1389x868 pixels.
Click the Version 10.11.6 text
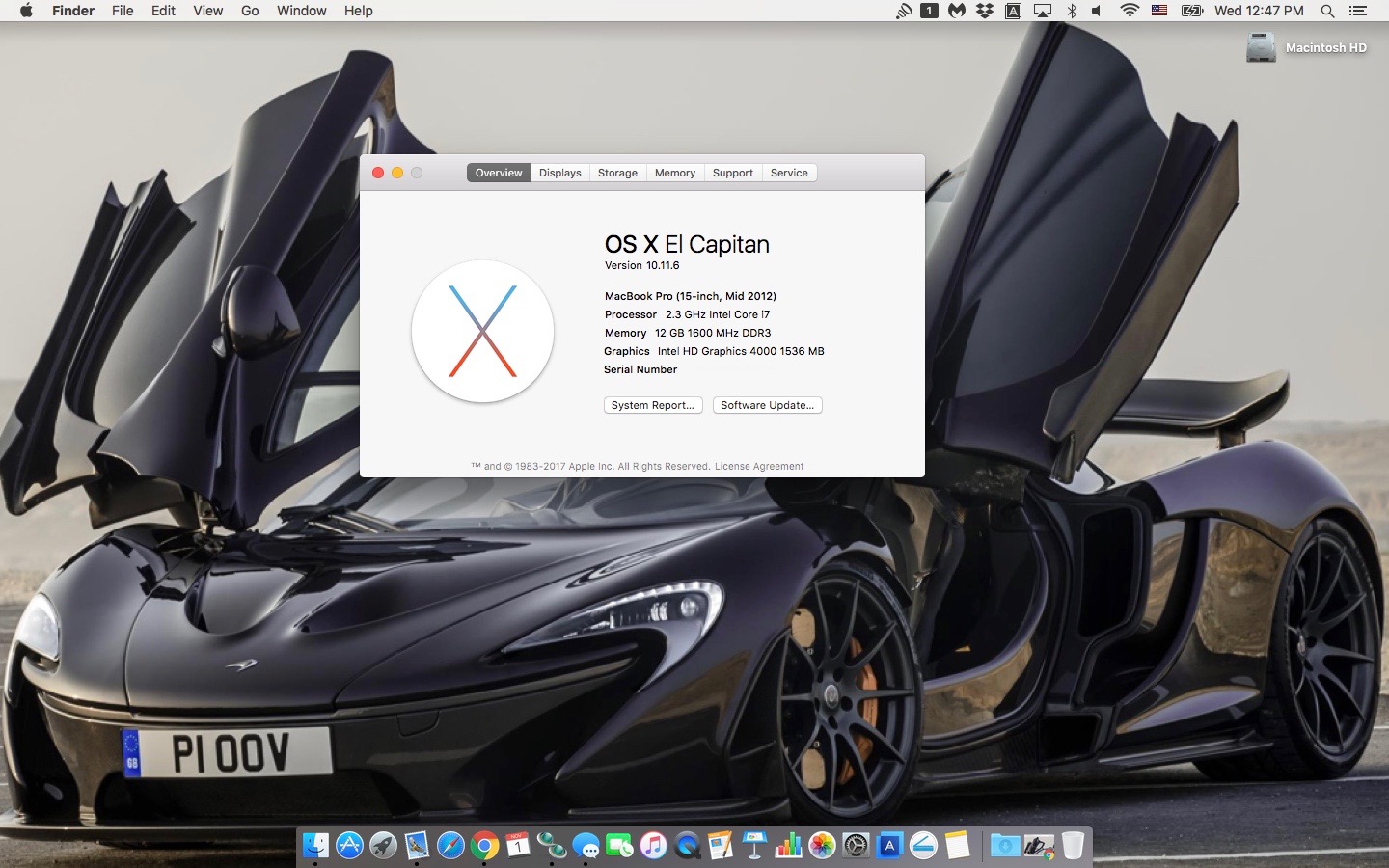coord(642,265)
